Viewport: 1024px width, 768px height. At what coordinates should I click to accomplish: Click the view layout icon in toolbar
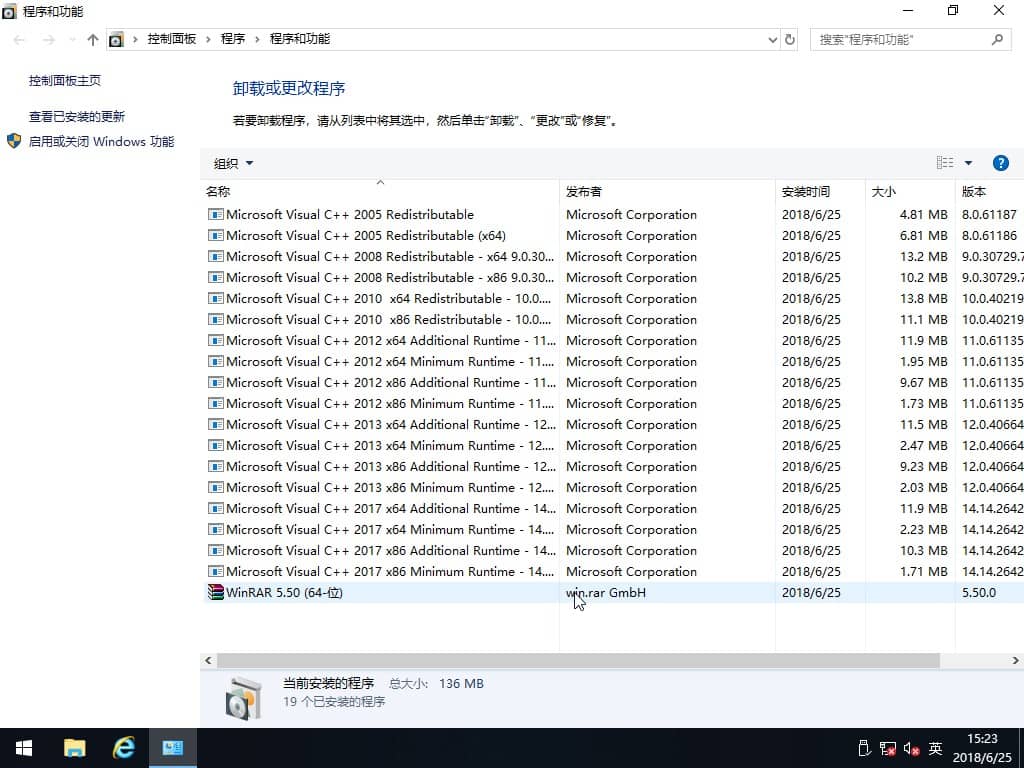944,163
